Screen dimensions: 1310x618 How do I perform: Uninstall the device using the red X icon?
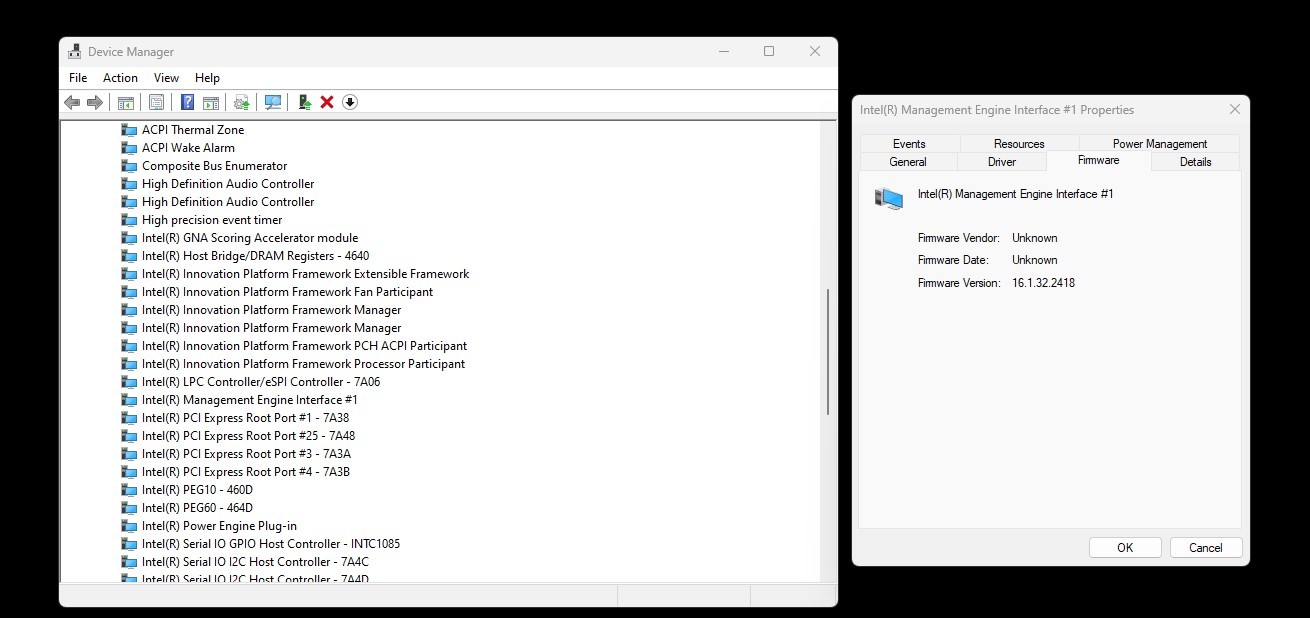pos(327,102)
